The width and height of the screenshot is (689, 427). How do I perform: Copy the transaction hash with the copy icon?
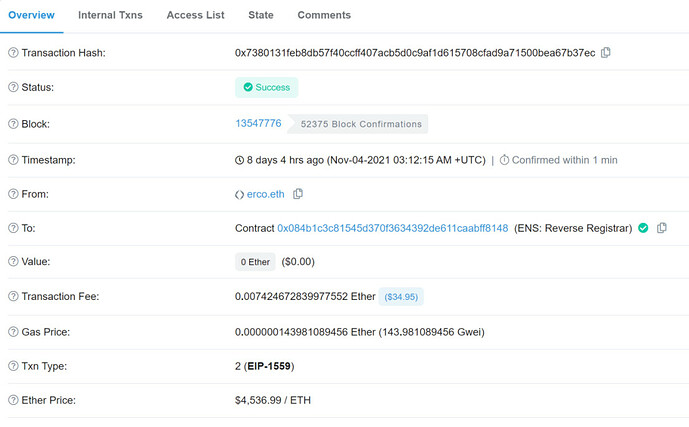click(x=606, y=52)
